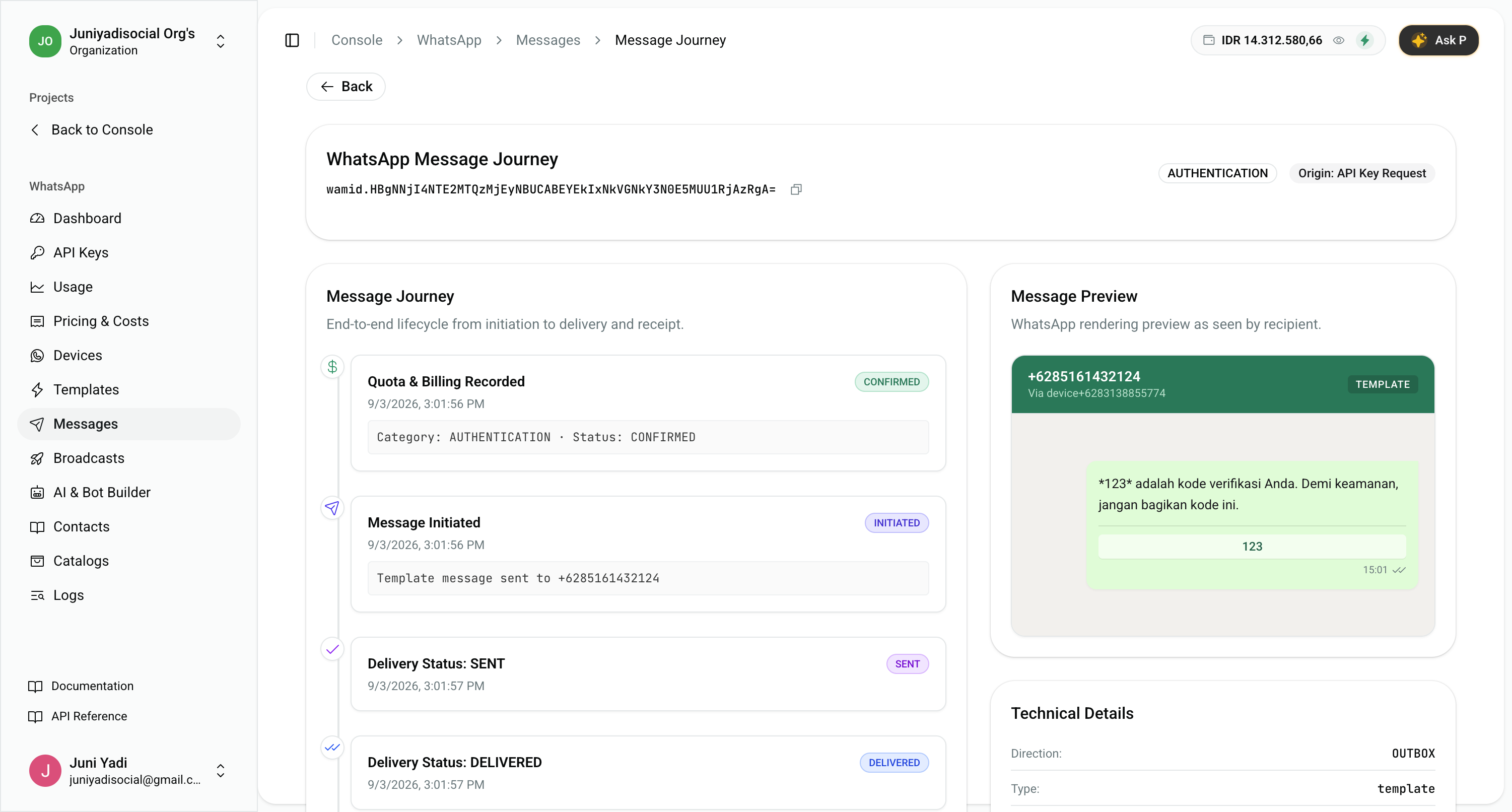
Task: Show or hide the IDR balance
Action: click(x=1338, y=40)
